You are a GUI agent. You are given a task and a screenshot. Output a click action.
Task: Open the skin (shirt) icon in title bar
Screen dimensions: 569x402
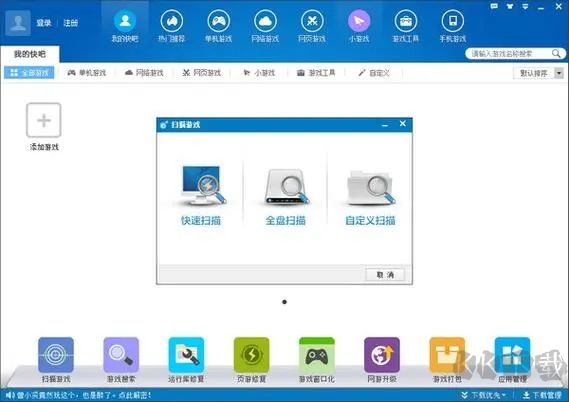pos(510,6)
